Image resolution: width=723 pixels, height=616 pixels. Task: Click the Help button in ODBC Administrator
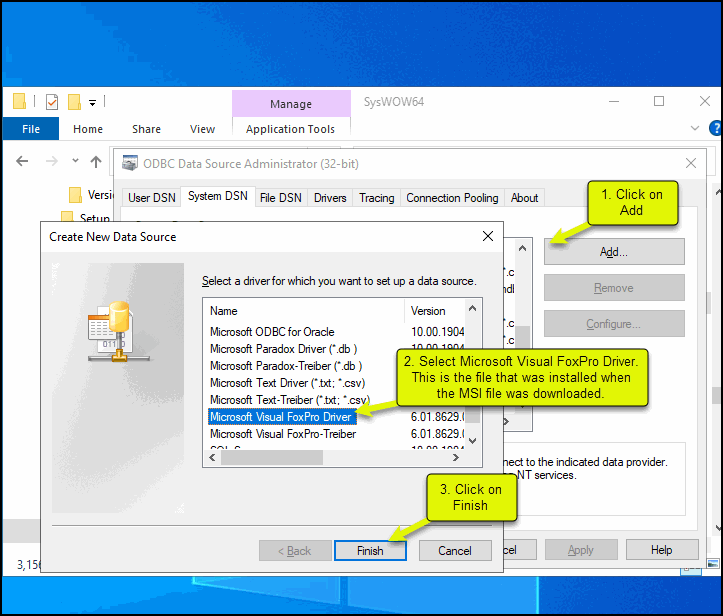click(x=662, y=550)
